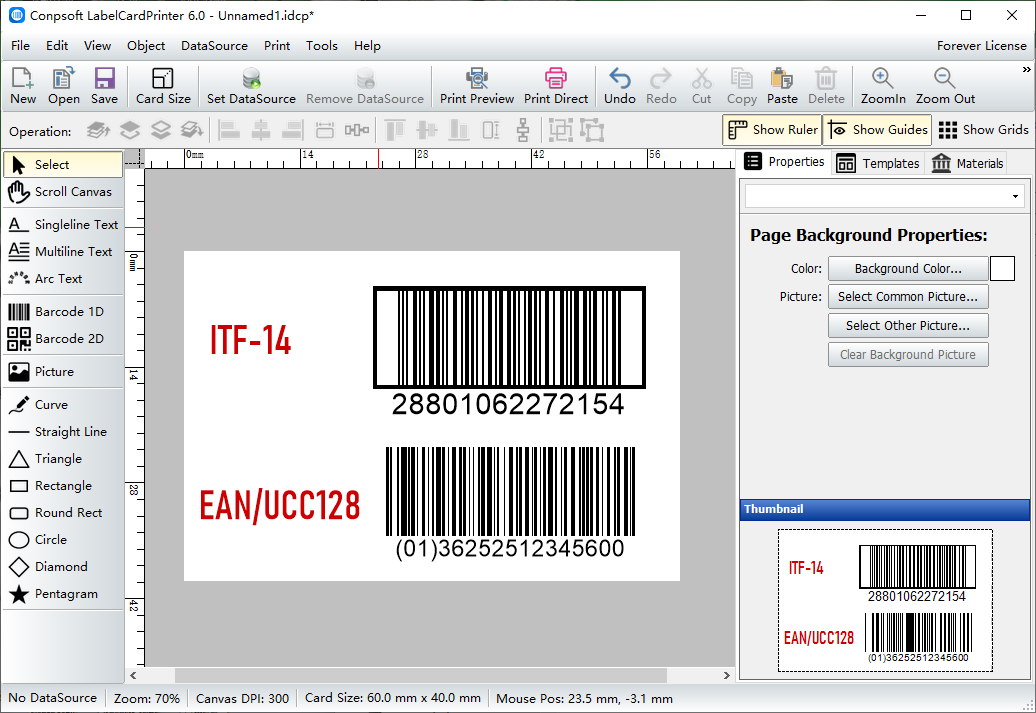Viewport: 1036px width, 713px height.
Task: Draw a Triangle shape
Action: 63,459
